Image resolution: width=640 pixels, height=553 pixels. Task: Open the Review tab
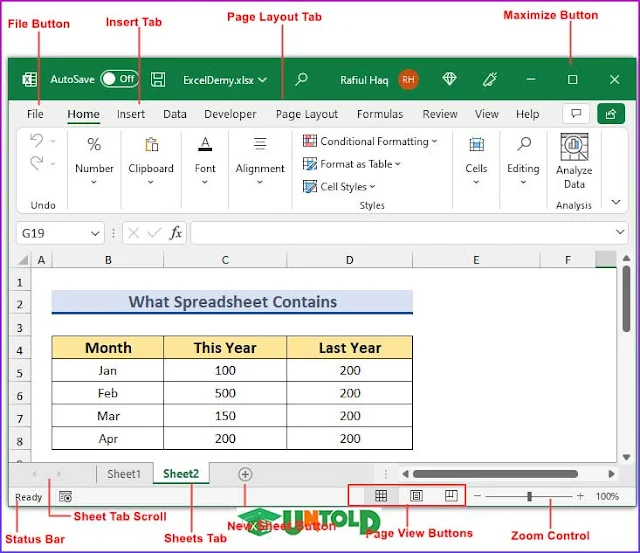(x=440, y=114)
